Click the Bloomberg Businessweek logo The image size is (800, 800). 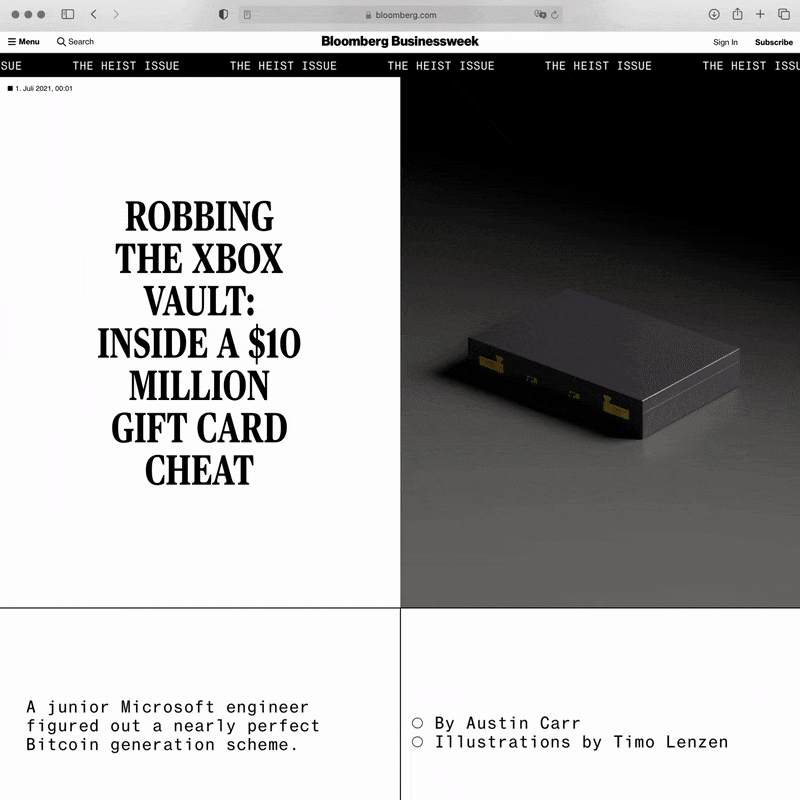tap(399, 41)
